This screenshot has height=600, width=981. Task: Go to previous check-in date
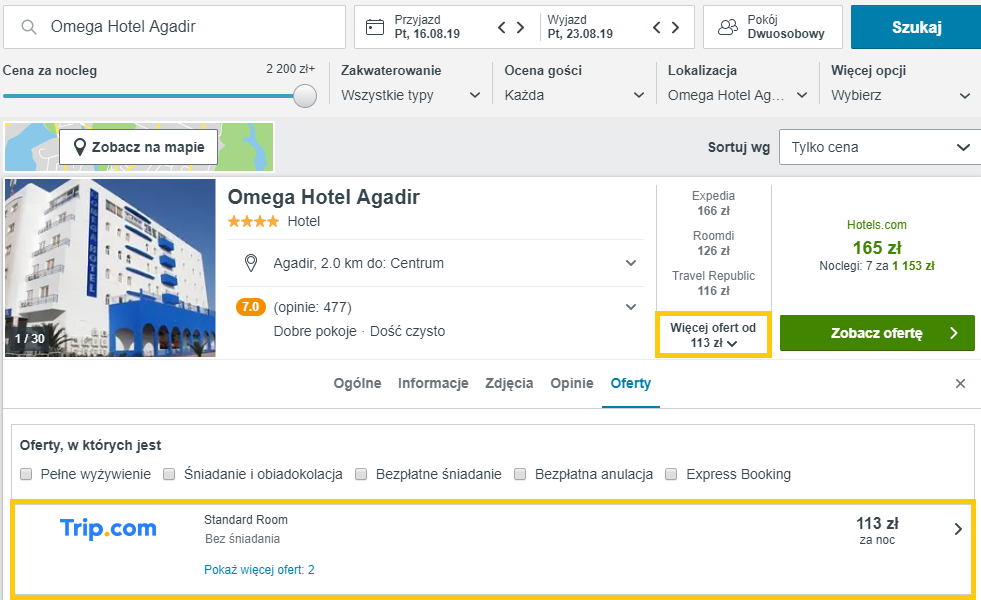click(502, 27)
